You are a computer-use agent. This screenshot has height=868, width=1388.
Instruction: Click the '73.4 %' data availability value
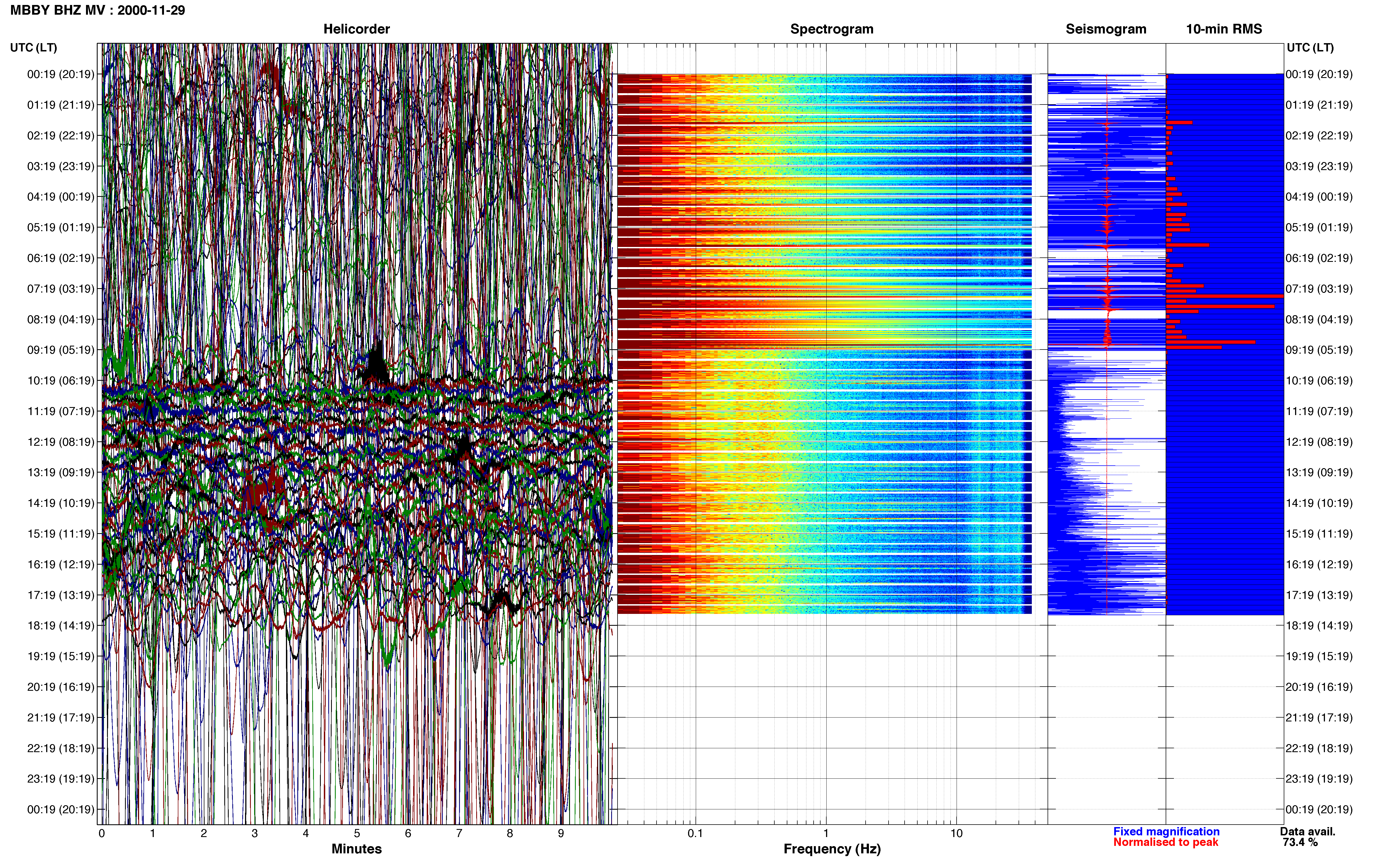pos(1300,842)
